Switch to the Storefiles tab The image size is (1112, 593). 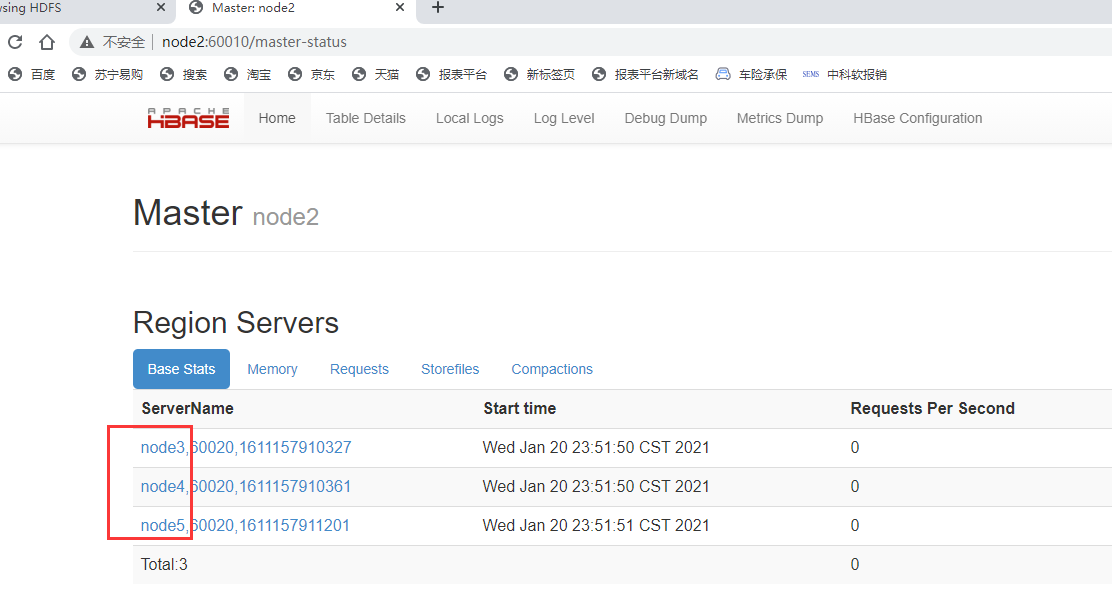[x=450, y=369]
